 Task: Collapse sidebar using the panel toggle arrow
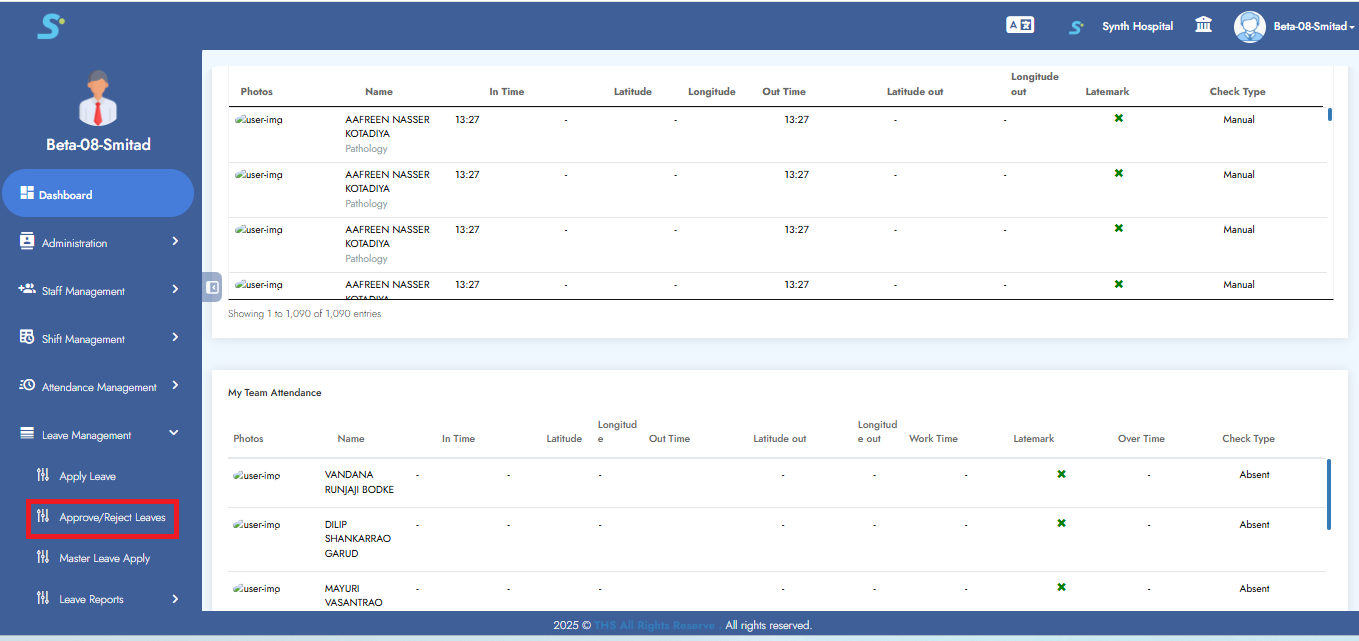[212, 287]
